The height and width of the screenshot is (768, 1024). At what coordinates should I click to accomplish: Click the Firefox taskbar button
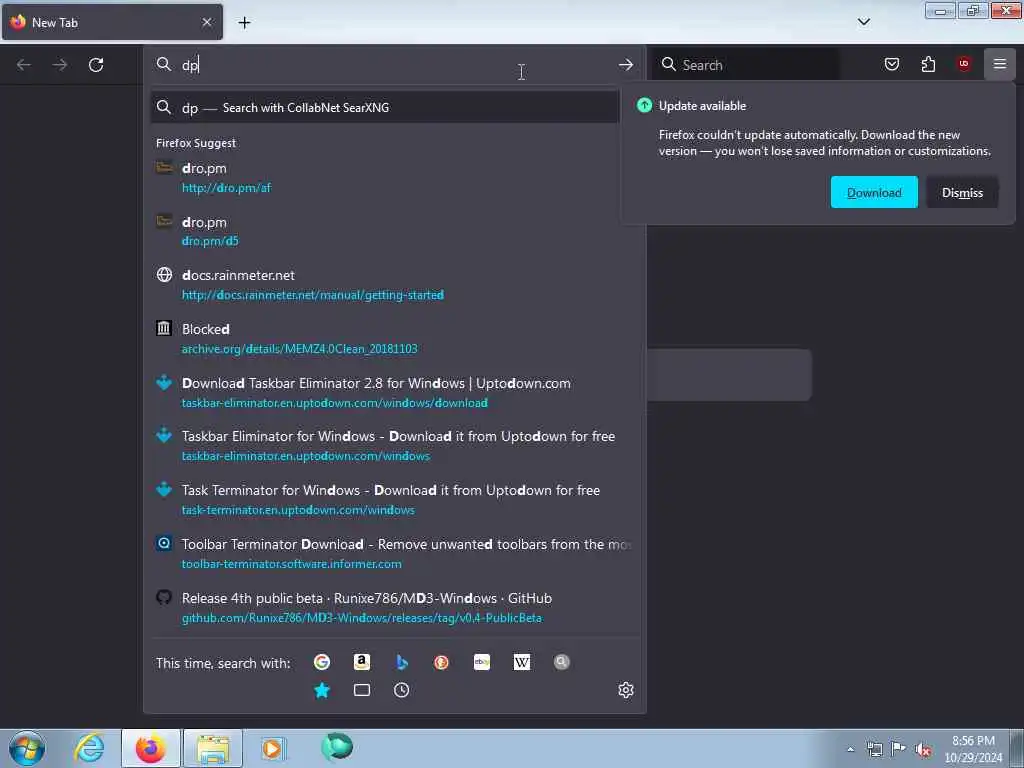[x=151, y=748]
